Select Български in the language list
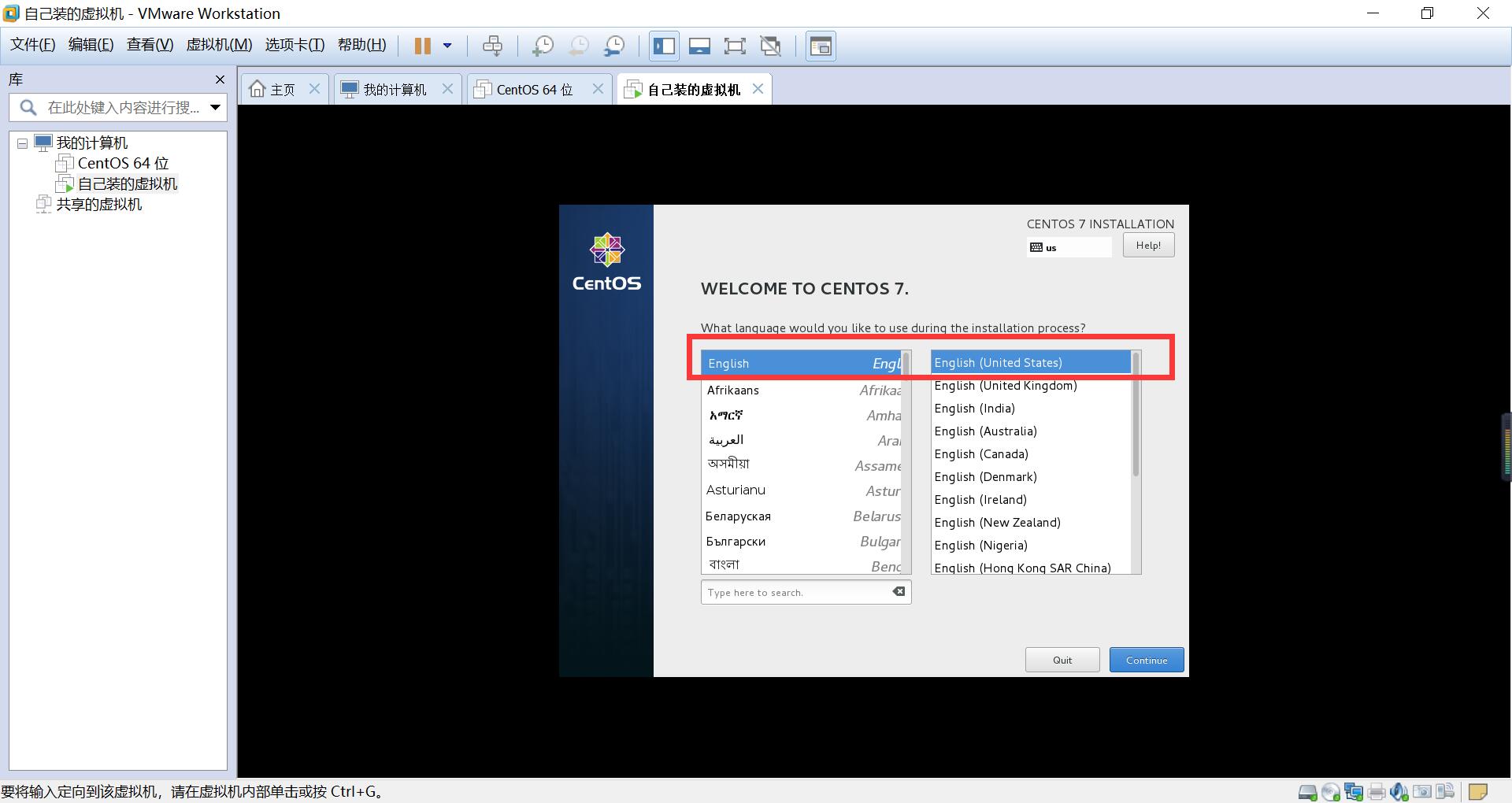 pyautogui.click(x=802, y=542)
